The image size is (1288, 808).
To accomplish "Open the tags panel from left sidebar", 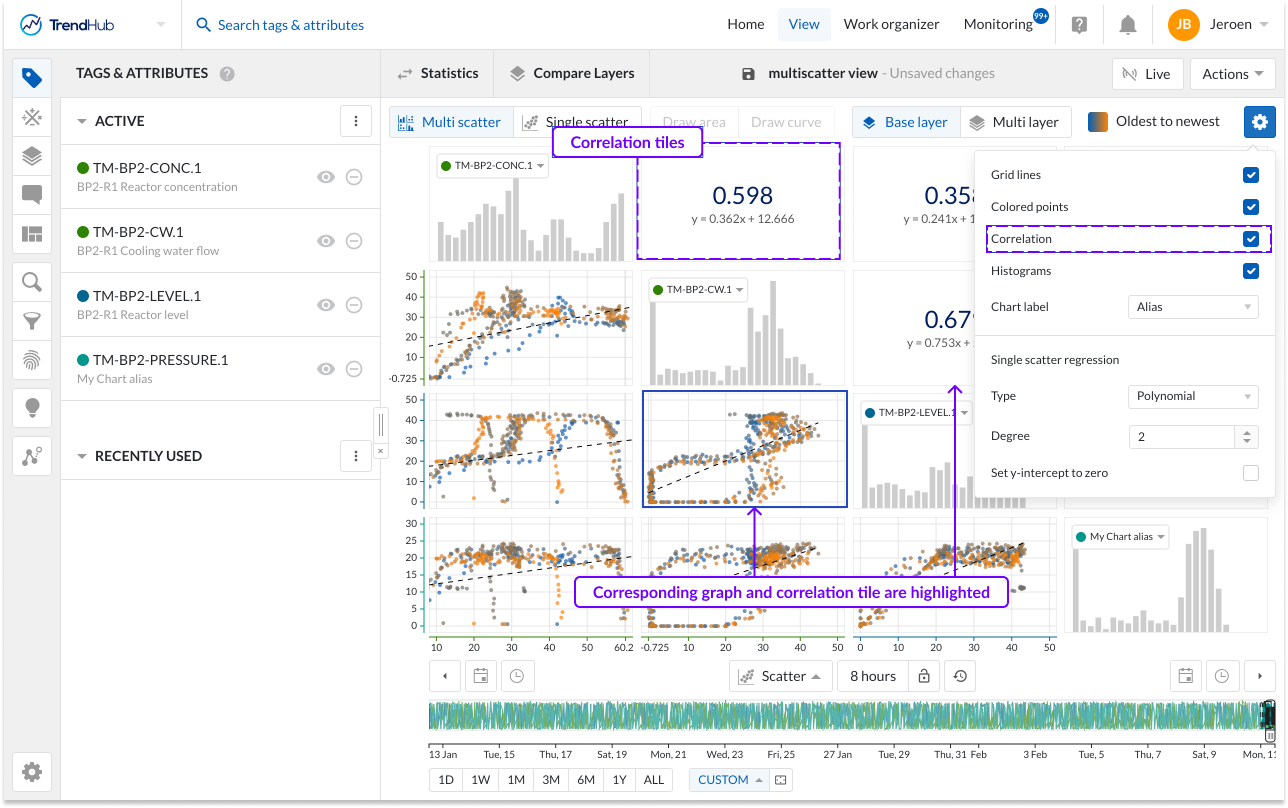I will pyautogui.click(x=32, y=78).
